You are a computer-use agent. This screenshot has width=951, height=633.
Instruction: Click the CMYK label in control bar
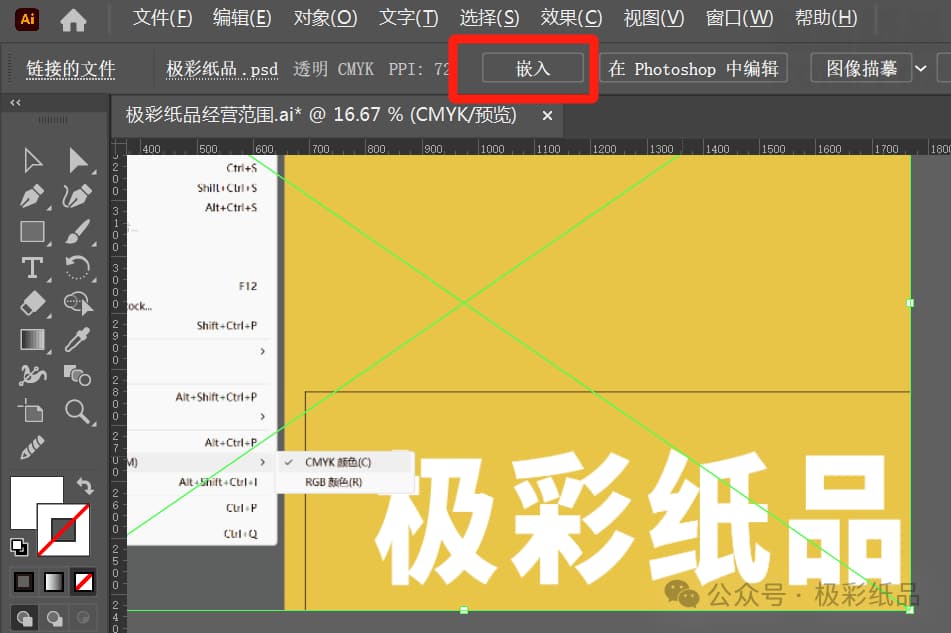355,69
